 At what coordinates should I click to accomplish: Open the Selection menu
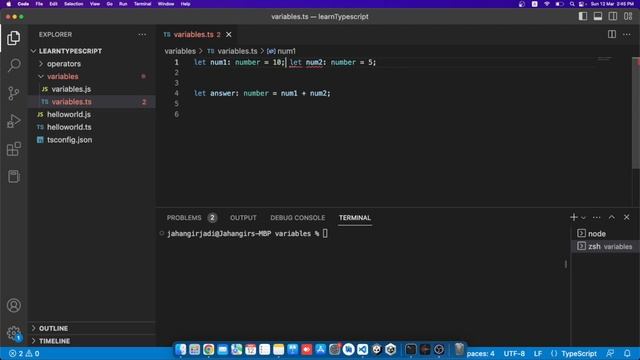click(x=73, y=4)
